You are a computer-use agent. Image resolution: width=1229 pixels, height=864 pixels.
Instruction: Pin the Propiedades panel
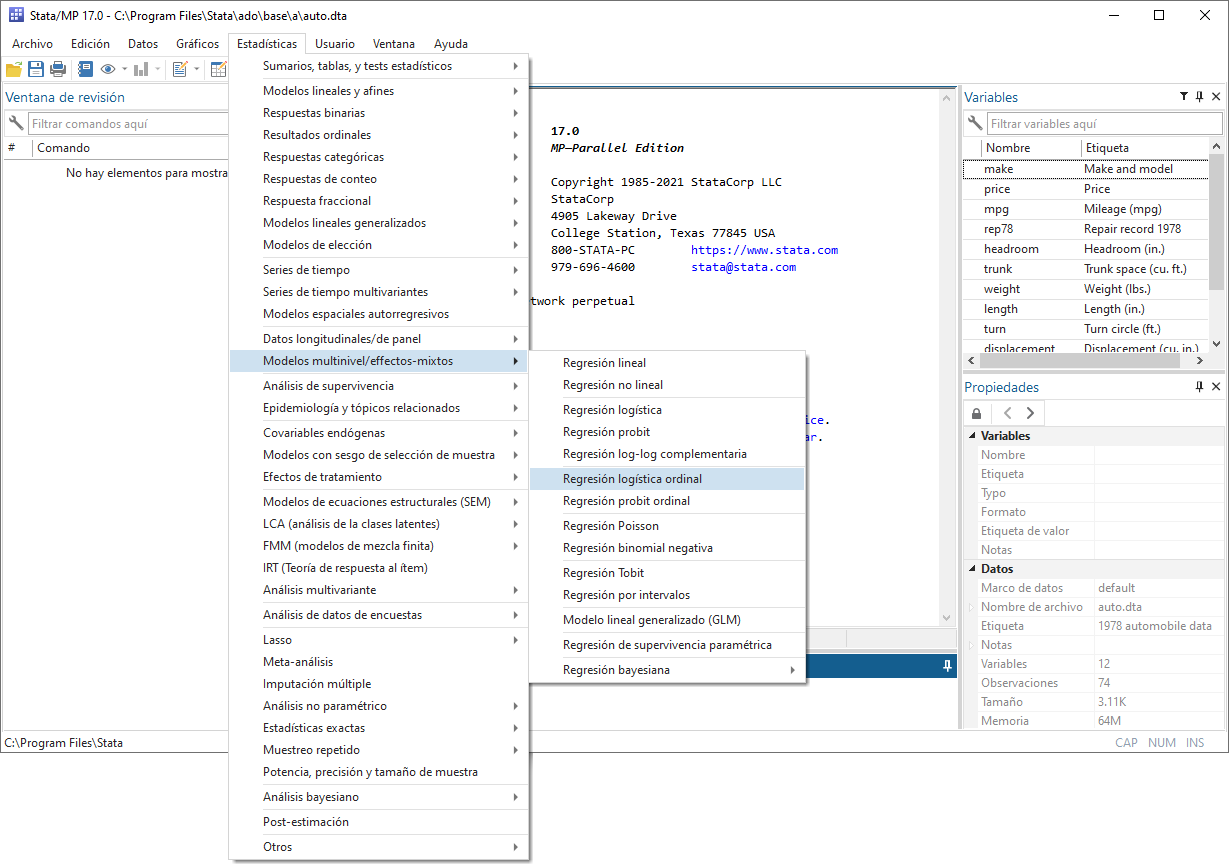coord(1200,387)
